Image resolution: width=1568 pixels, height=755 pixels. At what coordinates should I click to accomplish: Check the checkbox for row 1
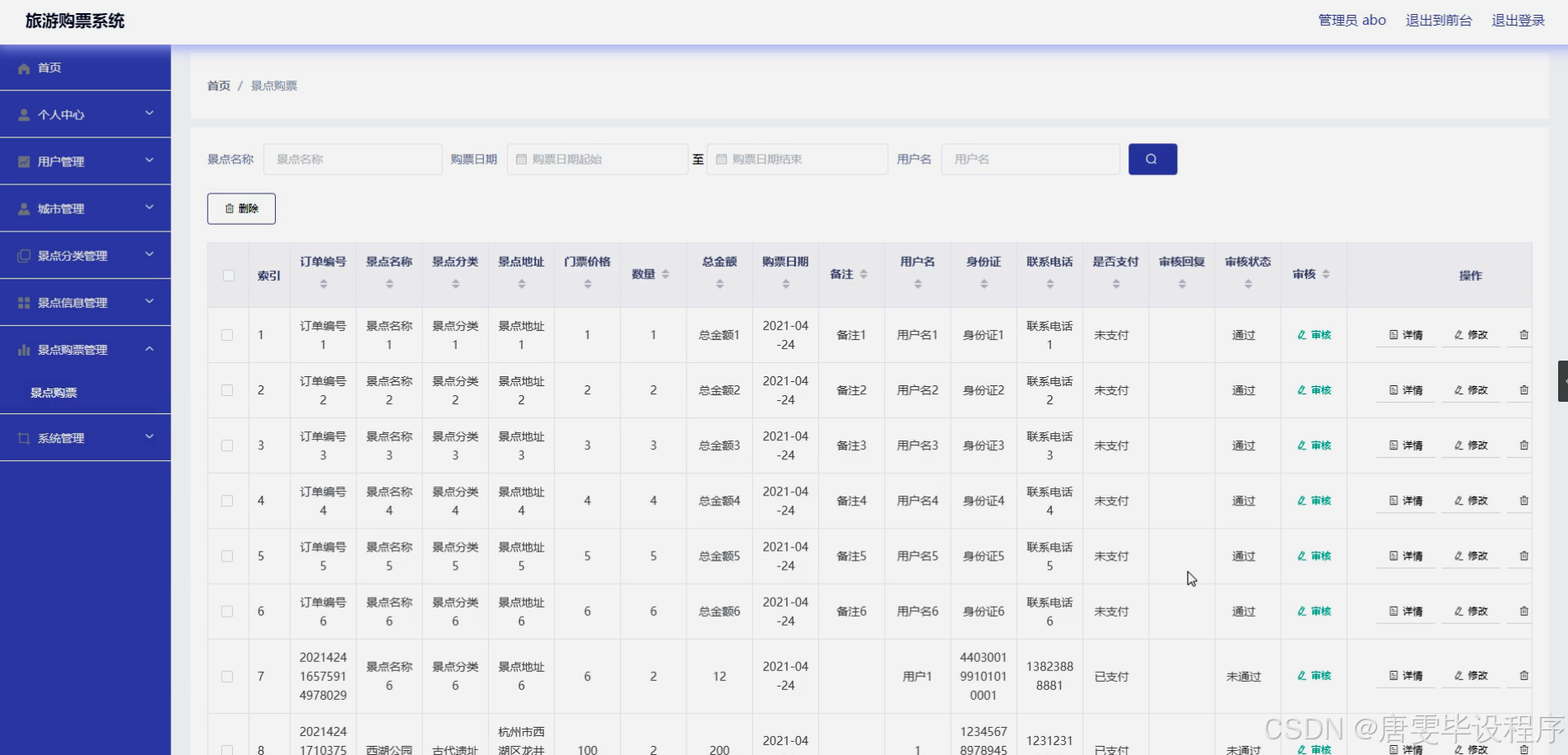click(x=227, y=335)
